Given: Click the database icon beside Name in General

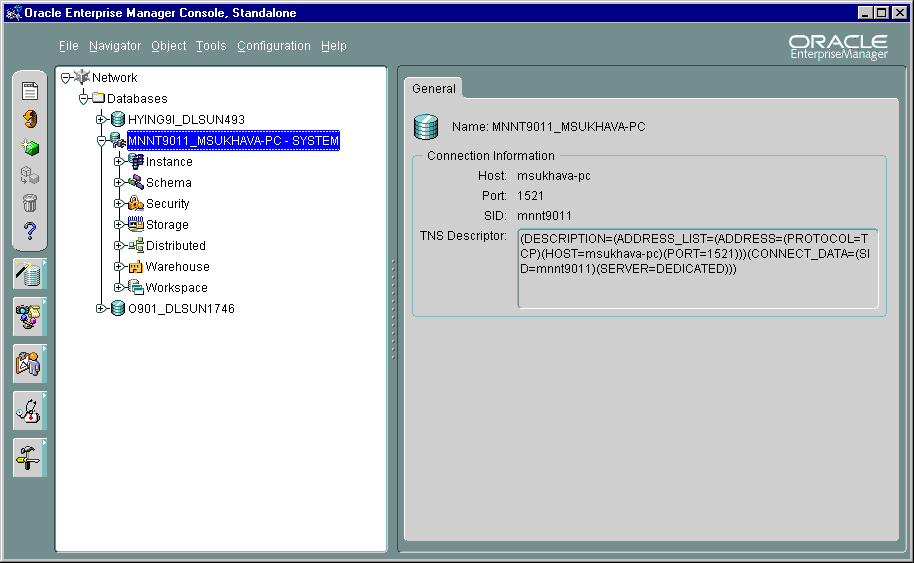Looking at the screenshot, I should [x=426, y=126].
